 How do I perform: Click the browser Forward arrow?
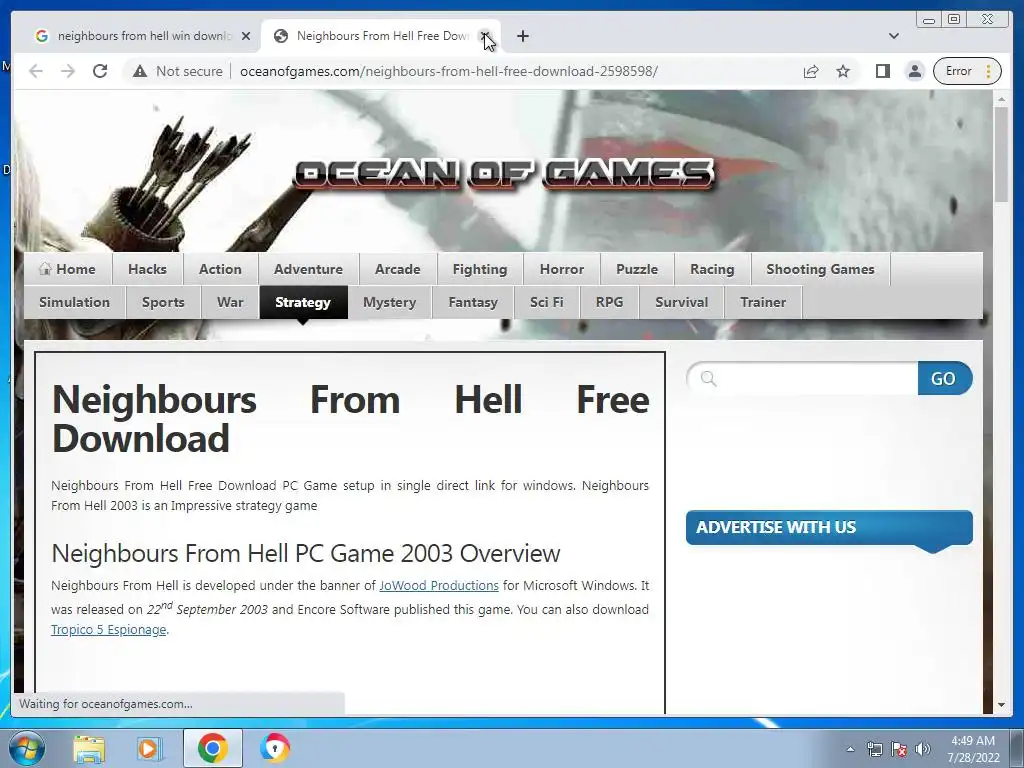click(x=68, y=71)
